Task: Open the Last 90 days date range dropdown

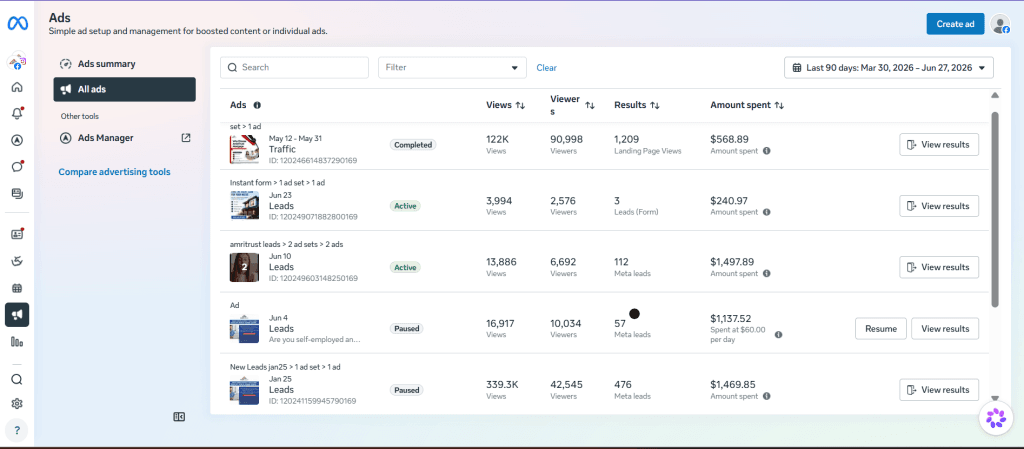Action: [x=889, y=67]
